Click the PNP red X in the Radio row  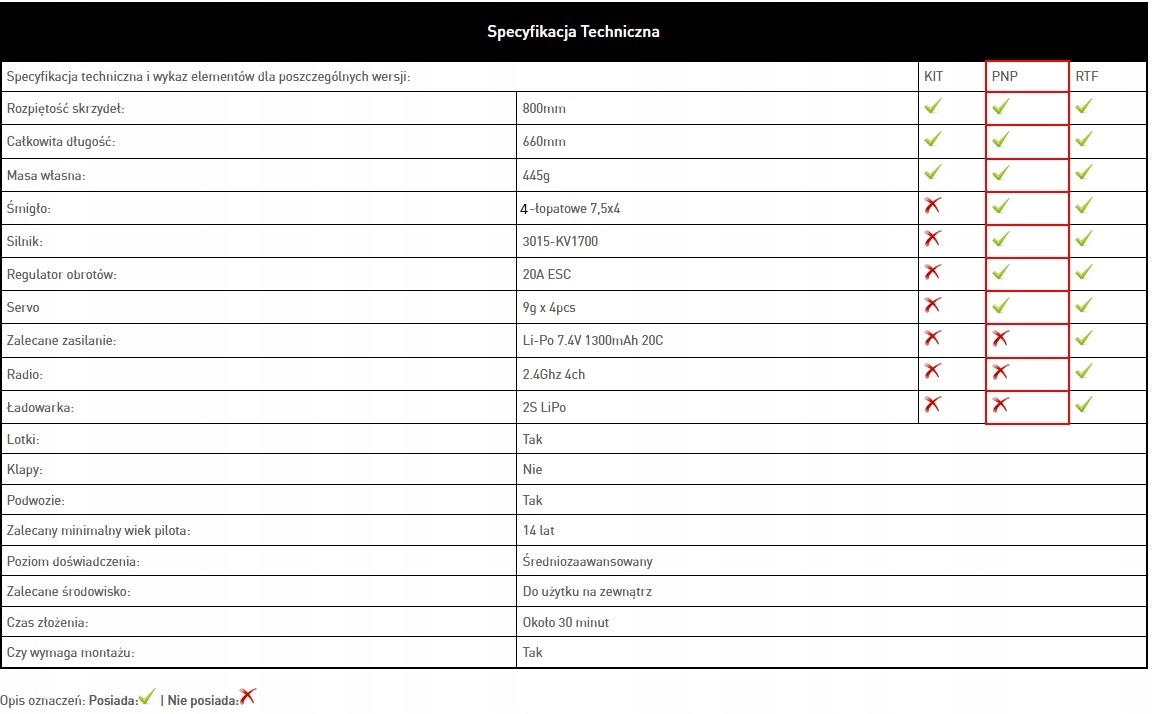pyautogui.click(x=1001, y=373)
